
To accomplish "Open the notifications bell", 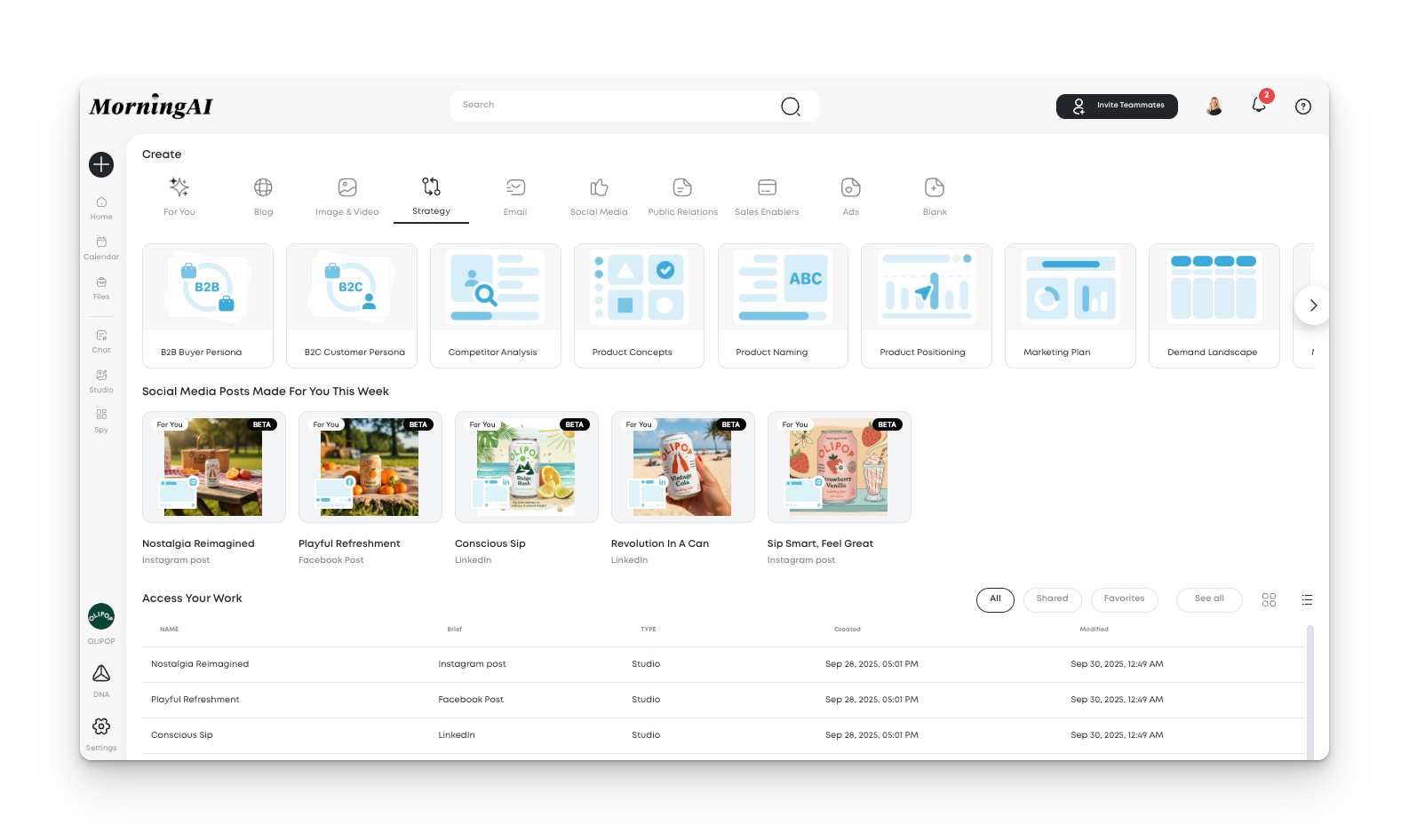I will click(1259, 105).
